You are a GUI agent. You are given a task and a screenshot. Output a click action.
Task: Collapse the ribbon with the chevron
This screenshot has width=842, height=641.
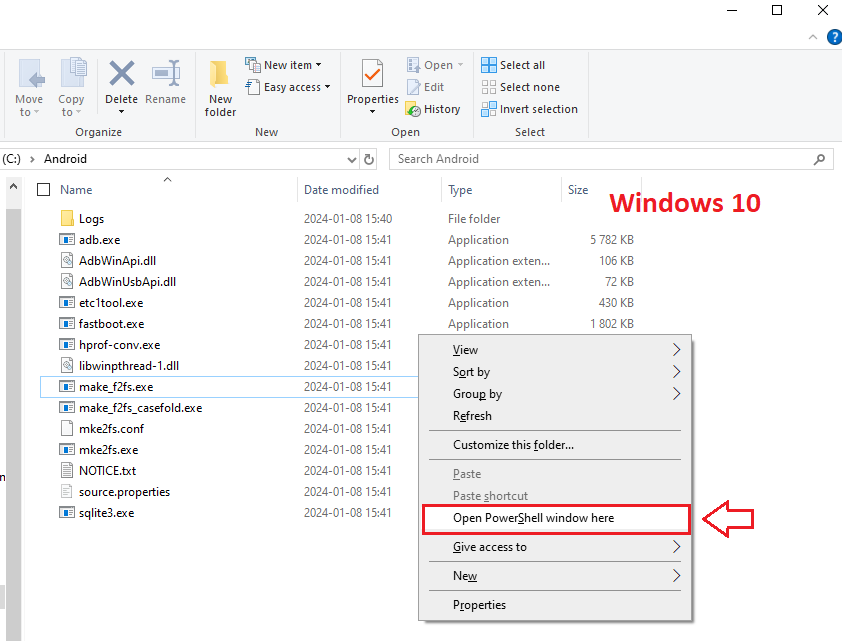point(813,37)
